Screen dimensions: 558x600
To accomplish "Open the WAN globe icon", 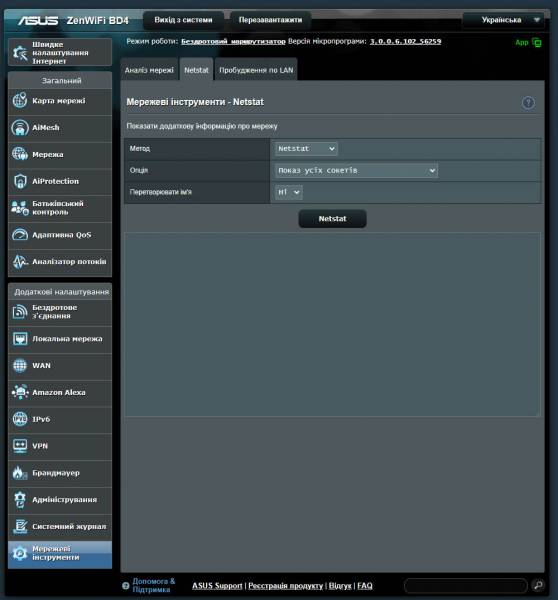I will click(x=20, y=366).
